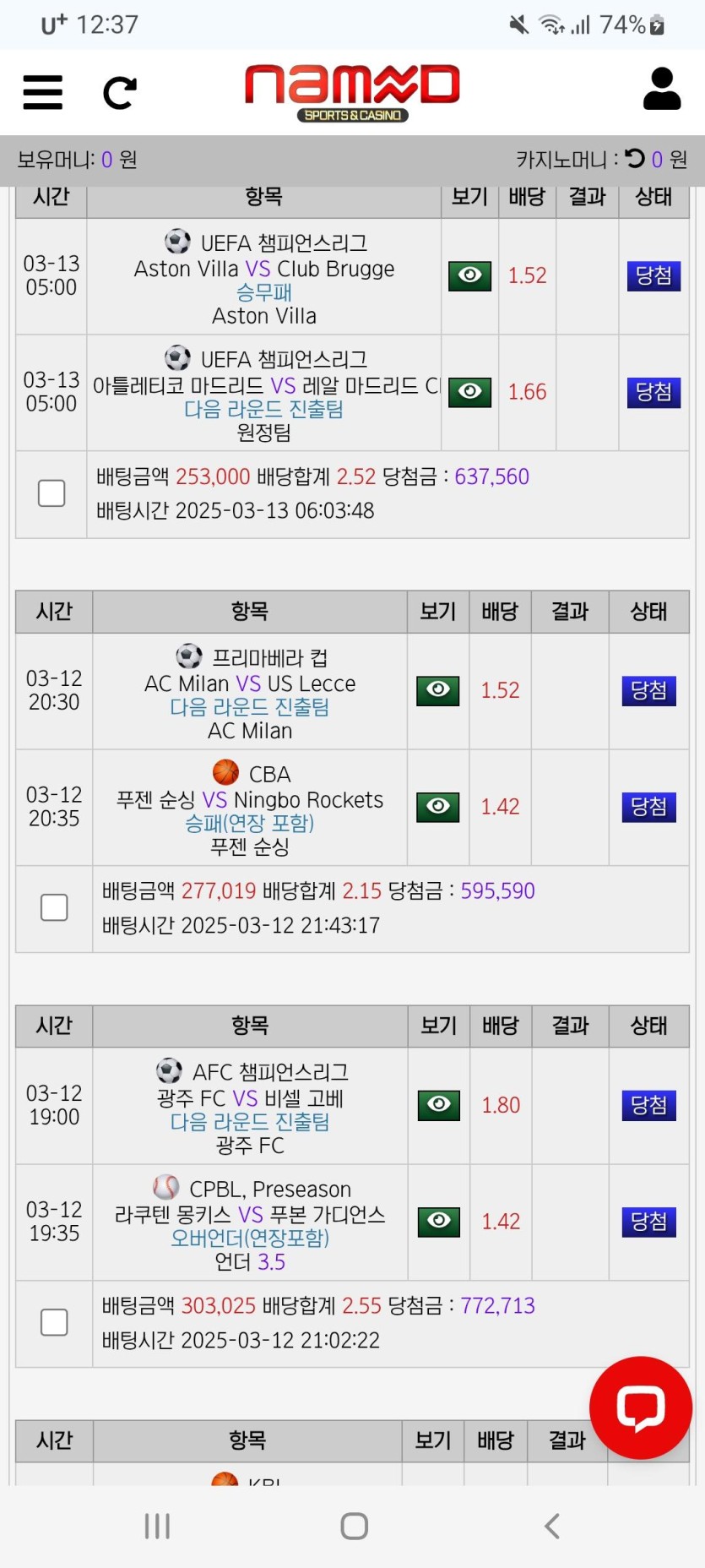The image size is (705, 1568).
Task: Tap the Namod Sports & Casino logo
Action: tap(352, 91)
